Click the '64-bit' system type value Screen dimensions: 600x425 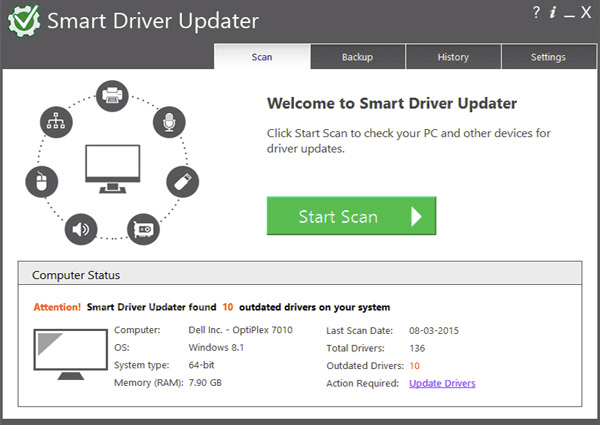coord(201,365)
